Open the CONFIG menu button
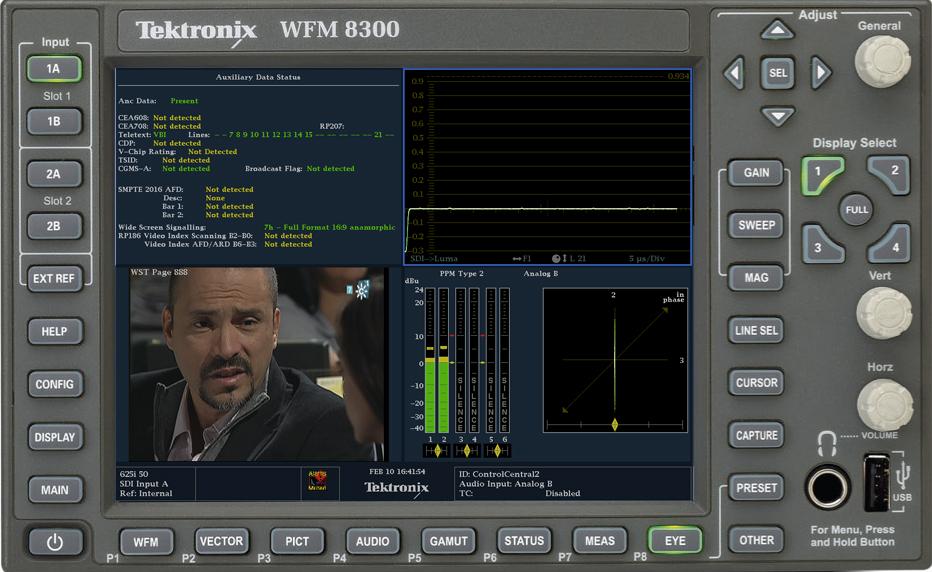This screenshot has height=572, width=932. click(53, 384)
